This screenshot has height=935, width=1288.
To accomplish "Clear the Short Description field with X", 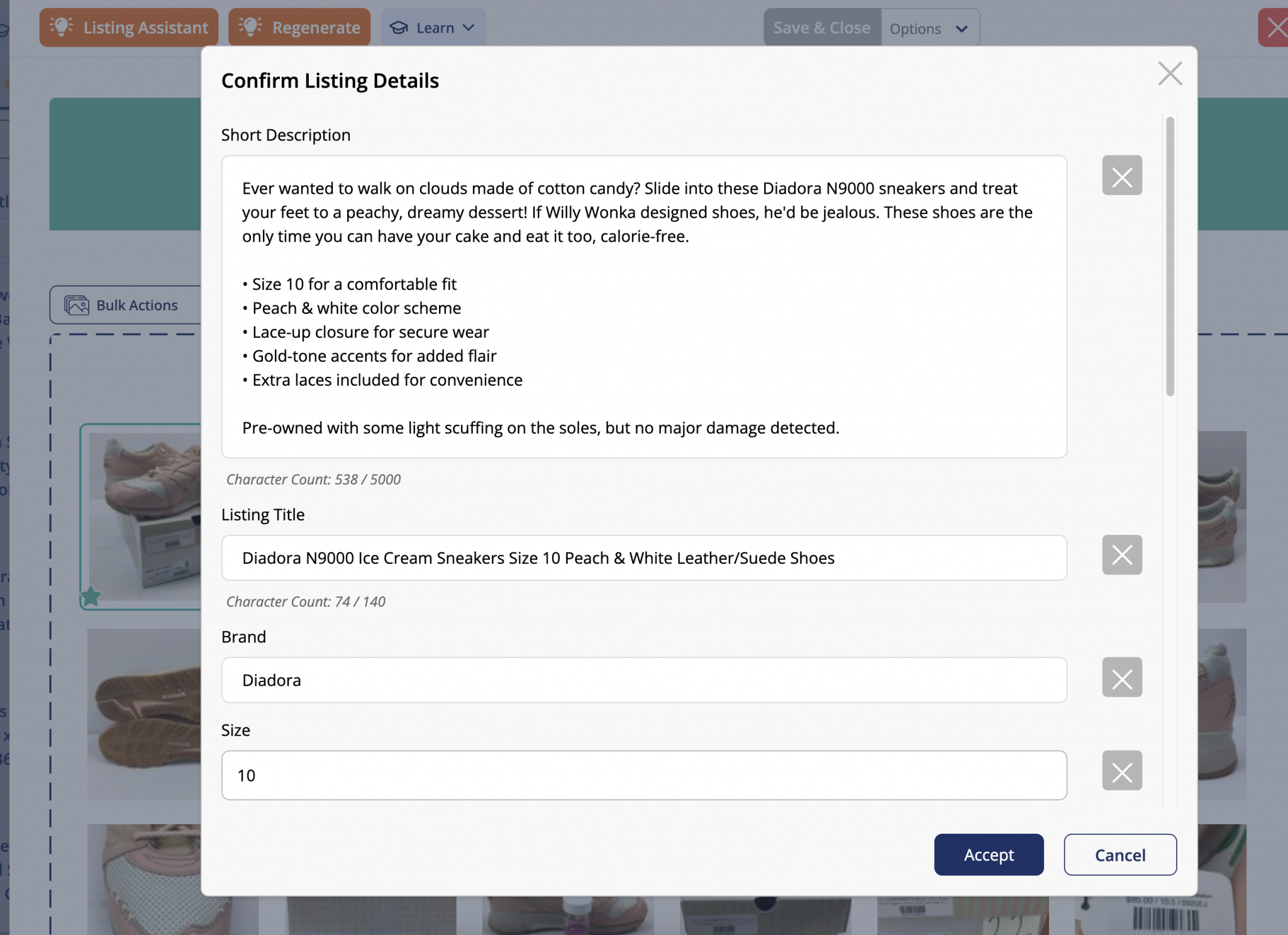I will pyautogui.click(x=1121, y=176).
